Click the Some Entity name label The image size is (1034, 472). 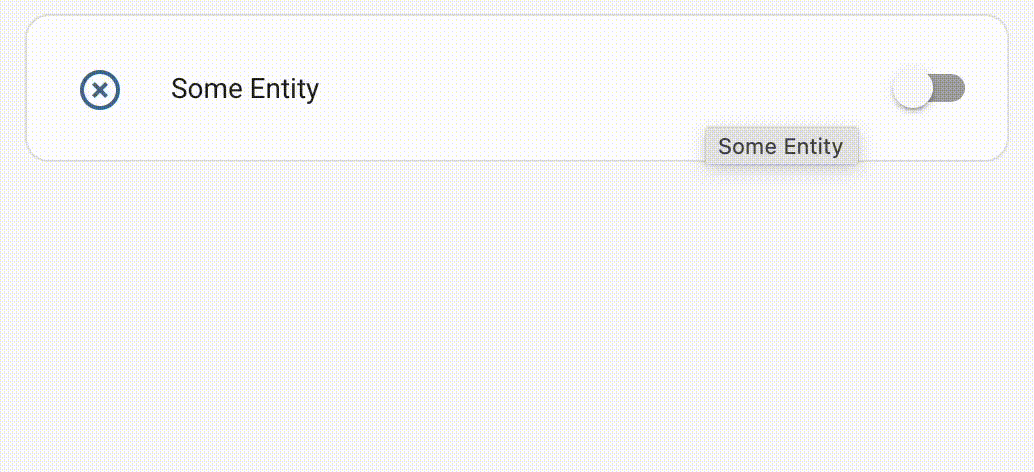click(x=245, y=89)
